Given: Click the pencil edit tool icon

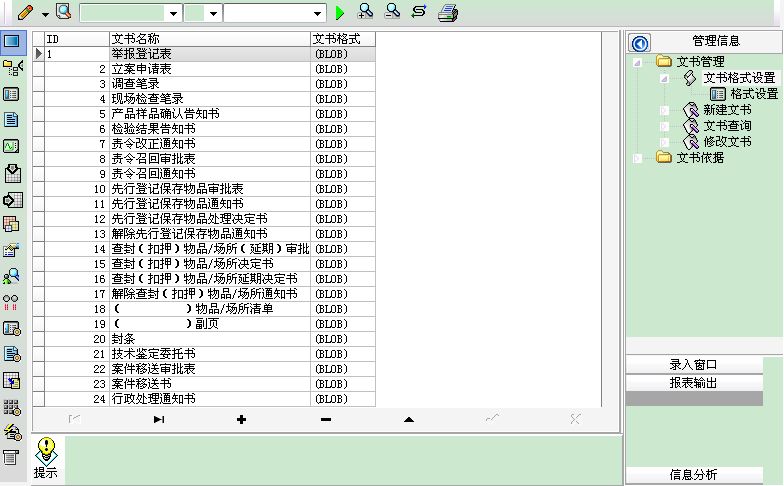Looking at the screenshot, I should point(25,12).
